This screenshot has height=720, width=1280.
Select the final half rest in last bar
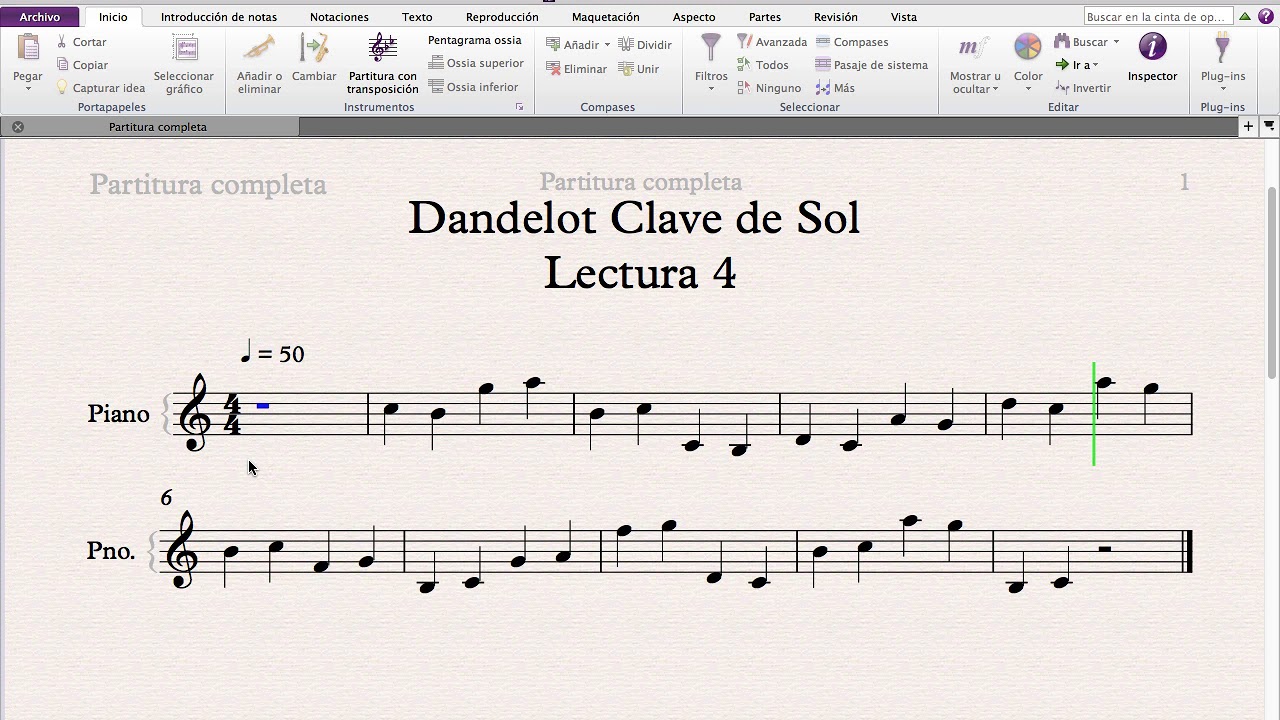click(1105, 549)
